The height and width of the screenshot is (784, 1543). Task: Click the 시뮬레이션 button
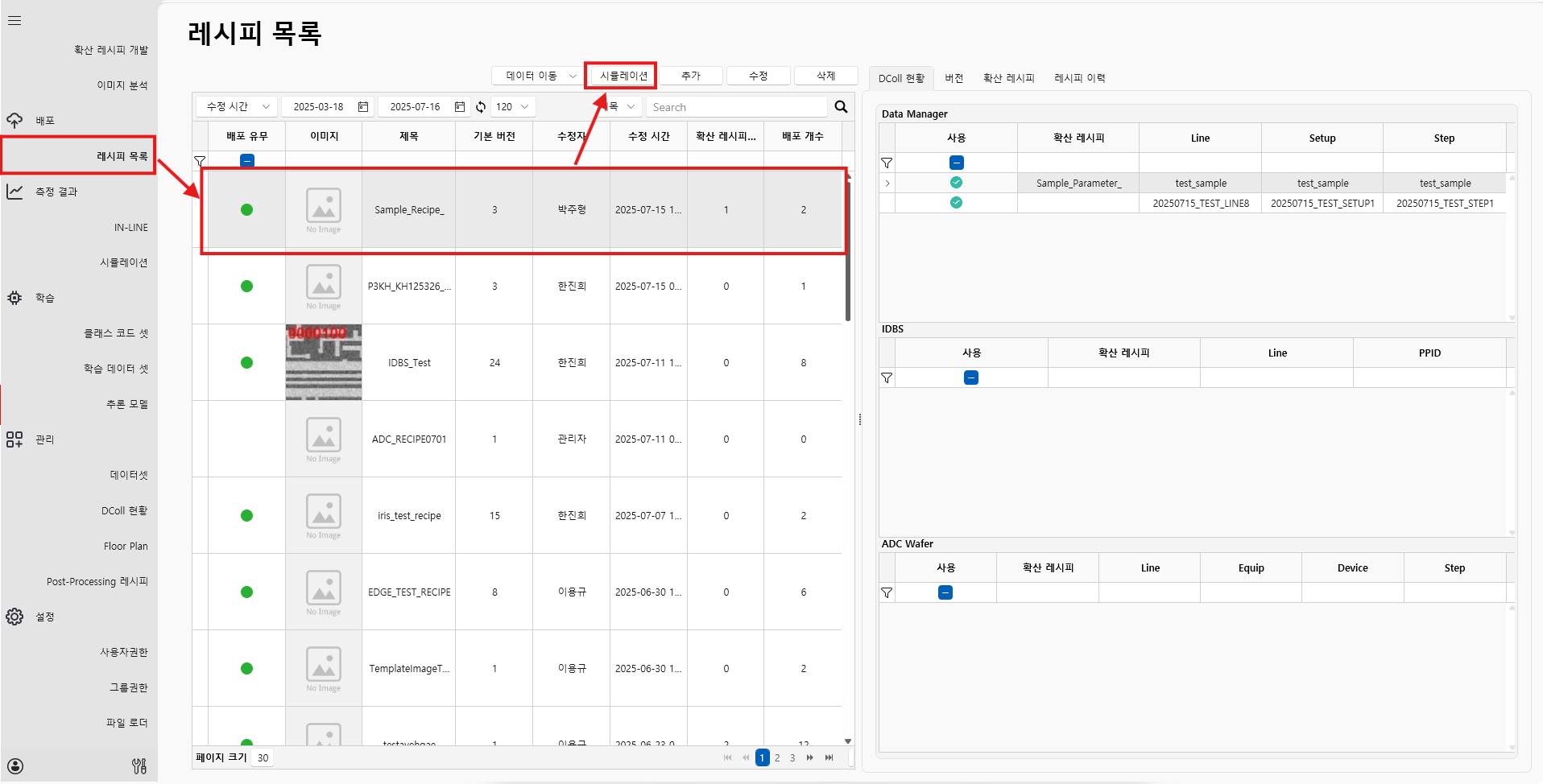[x=623, y=76]
